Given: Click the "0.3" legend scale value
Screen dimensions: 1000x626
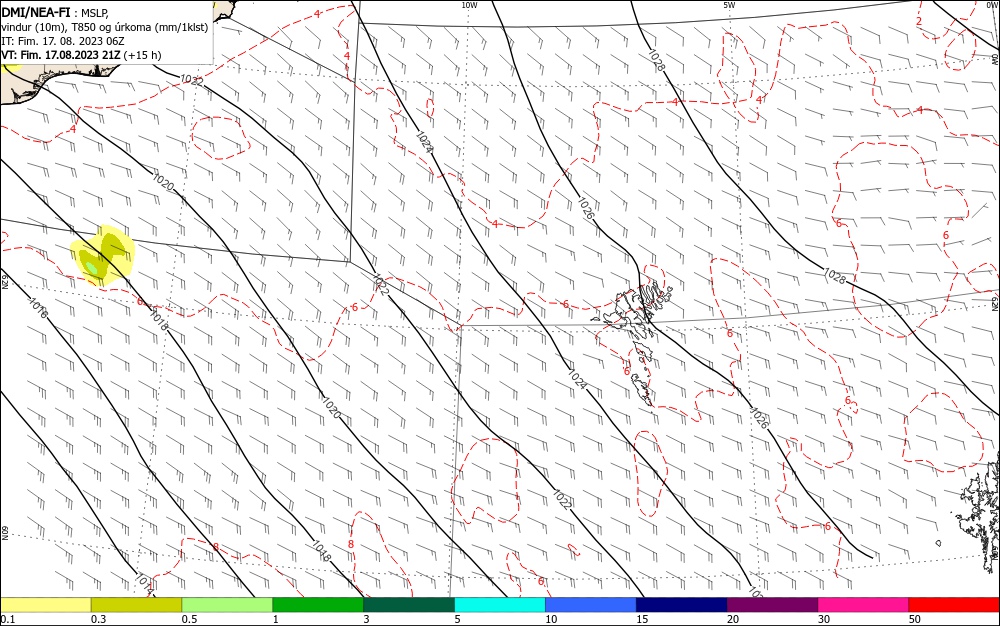Looking at the screenshot, I should [99, 619].
